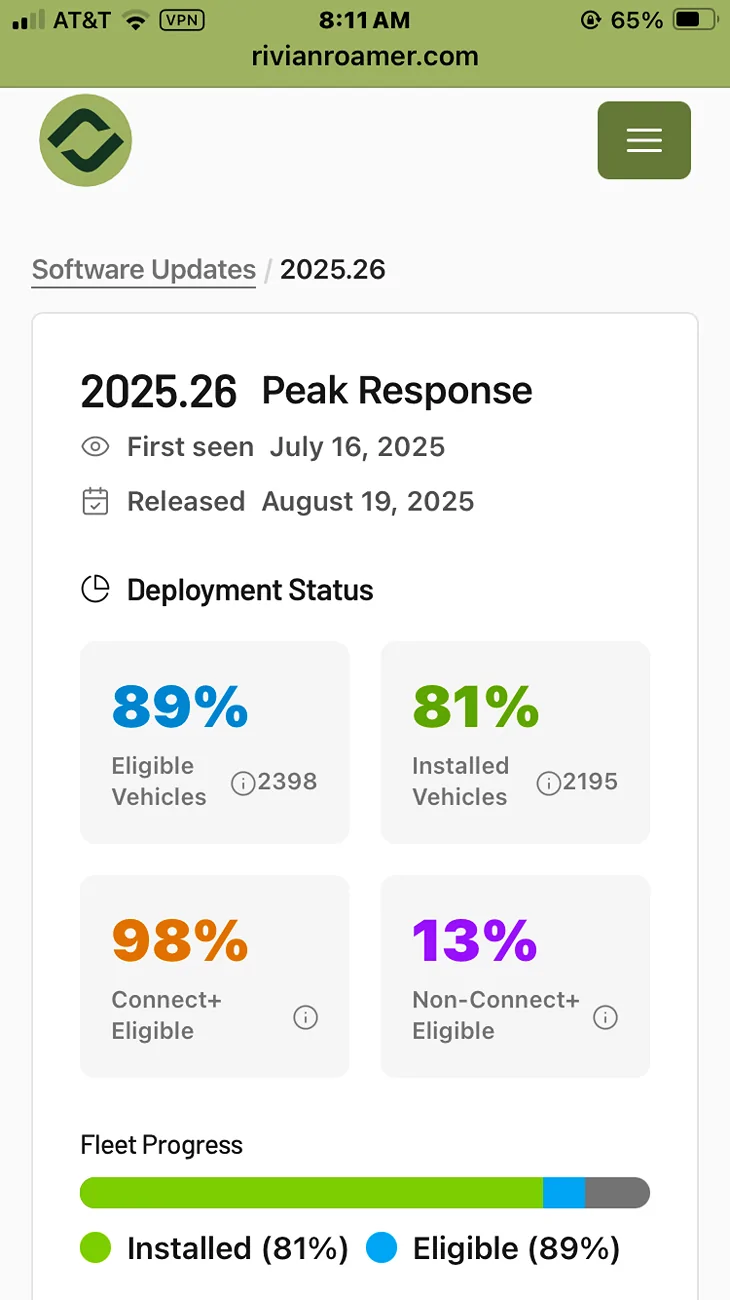Select the blue Eligible (89%) legend dot
The width and height of the screenshot is (730, 1300).
[382, 1248]
